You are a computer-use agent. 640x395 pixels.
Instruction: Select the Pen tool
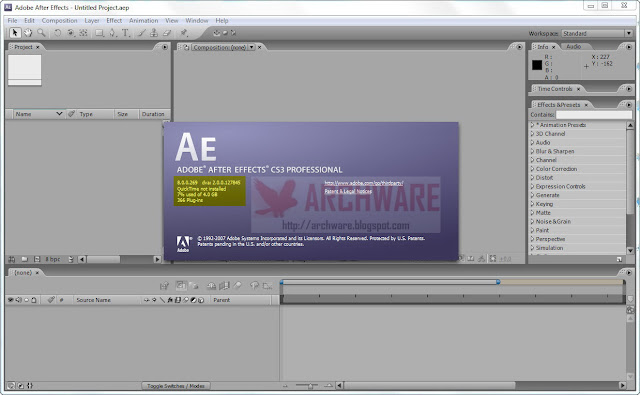[112, 33]
